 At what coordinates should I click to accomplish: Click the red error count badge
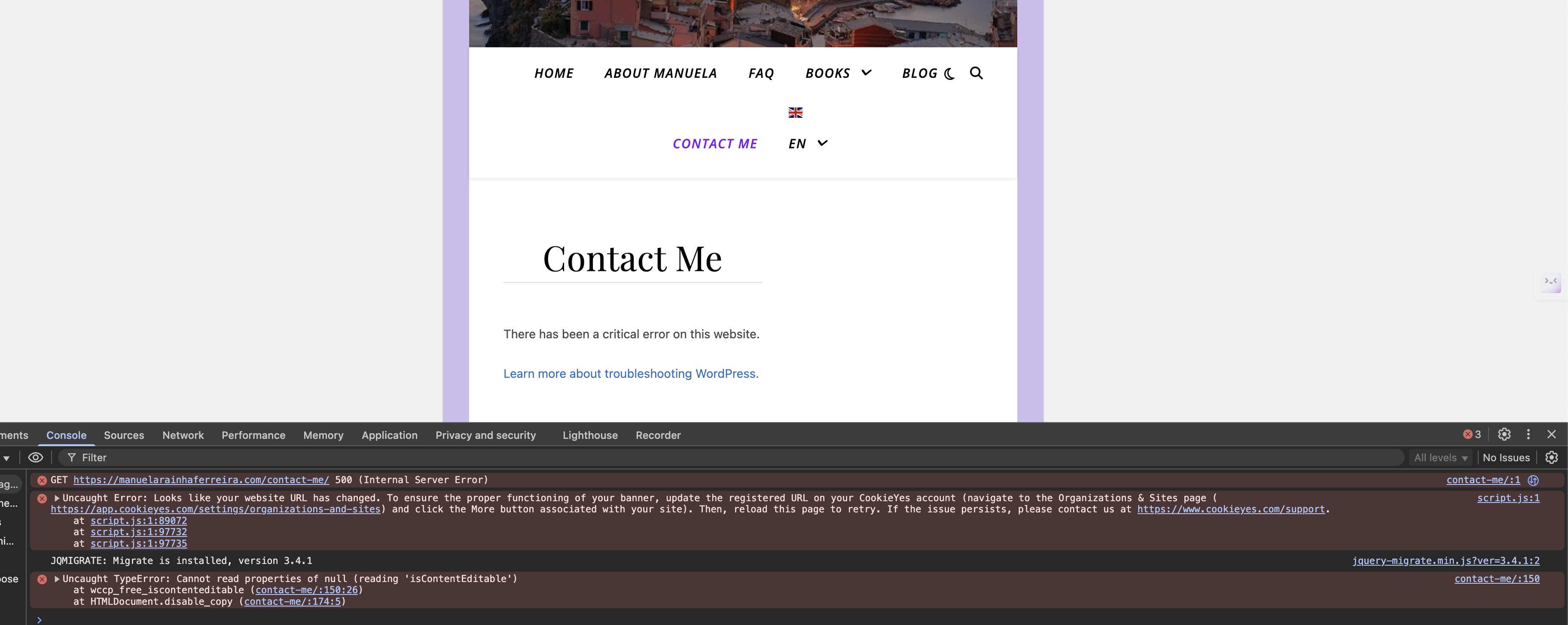pos(1472,434)
